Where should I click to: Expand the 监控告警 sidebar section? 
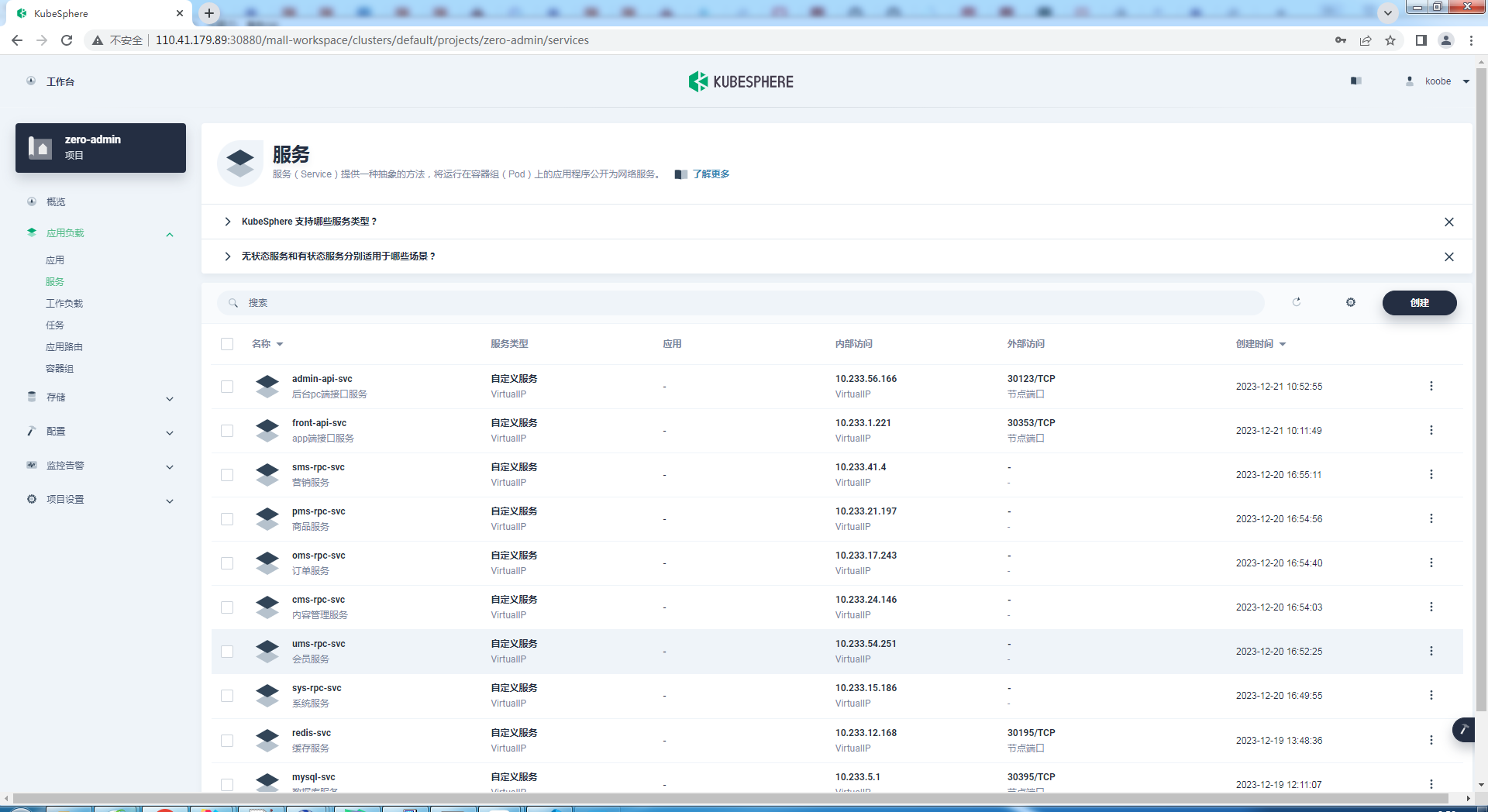(170, 466)
